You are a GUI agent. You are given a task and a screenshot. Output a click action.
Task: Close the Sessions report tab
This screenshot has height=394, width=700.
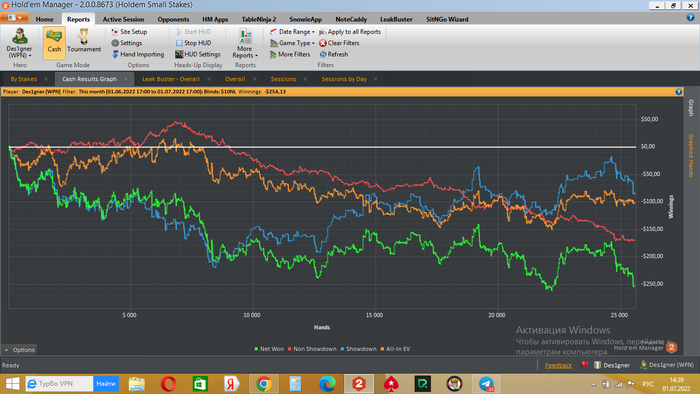[x=305, y=79]
